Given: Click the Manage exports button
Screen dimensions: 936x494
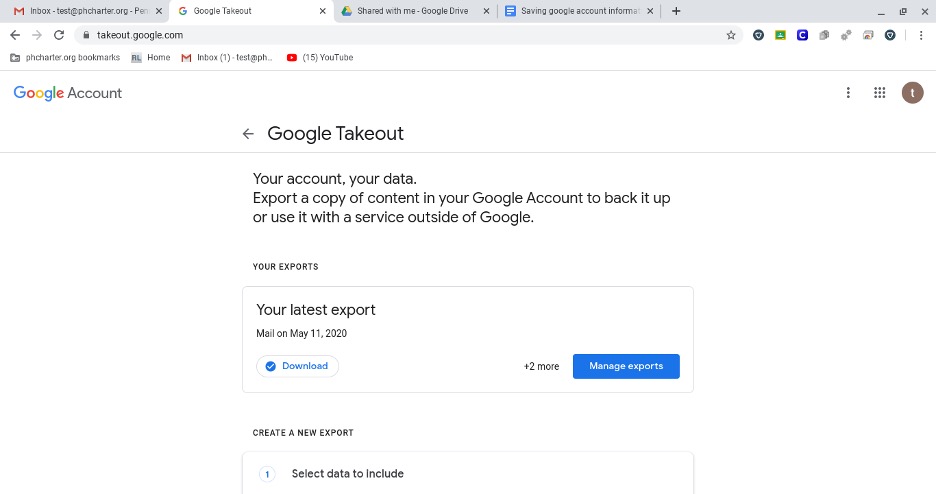Looking at the screenshot, I should click(626, 366).
